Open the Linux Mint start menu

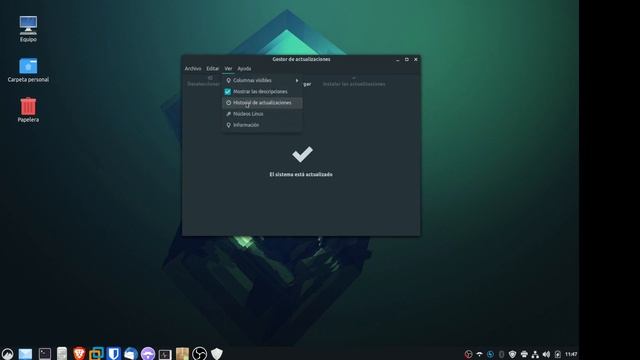7,353
